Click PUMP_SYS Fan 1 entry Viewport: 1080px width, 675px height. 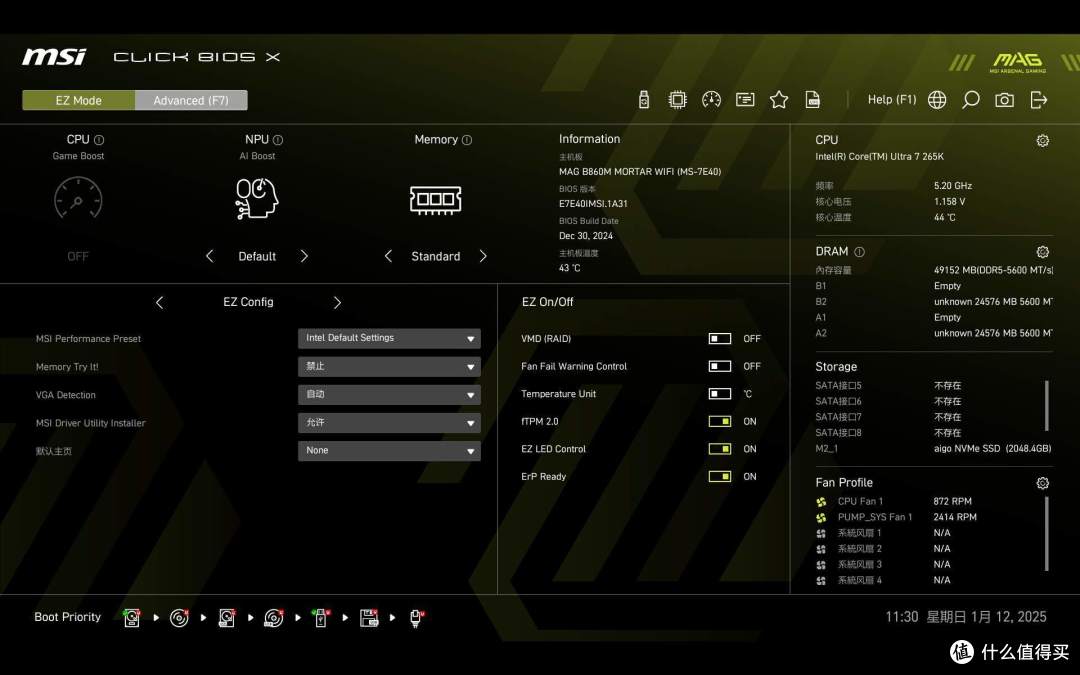click(895, 517)
